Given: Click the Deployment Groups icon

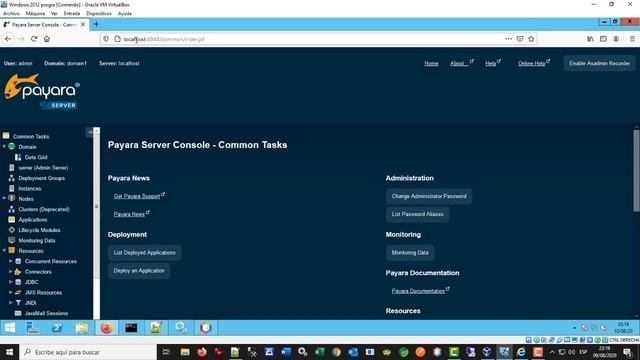Looking at the screenshot, I should (x=11, y=178).
